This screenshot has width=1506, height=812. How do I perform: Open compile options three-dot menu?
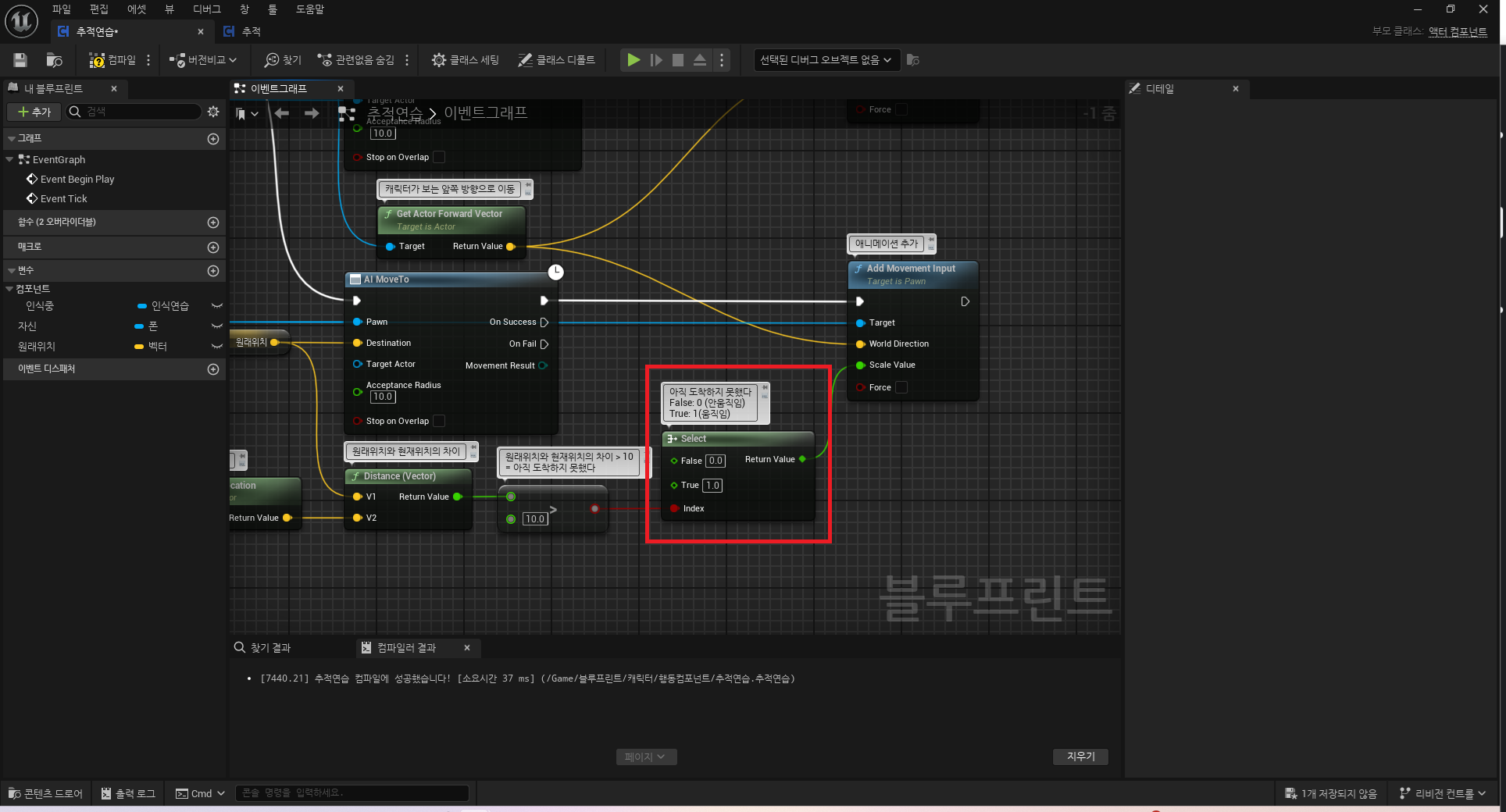pos(148,60)
